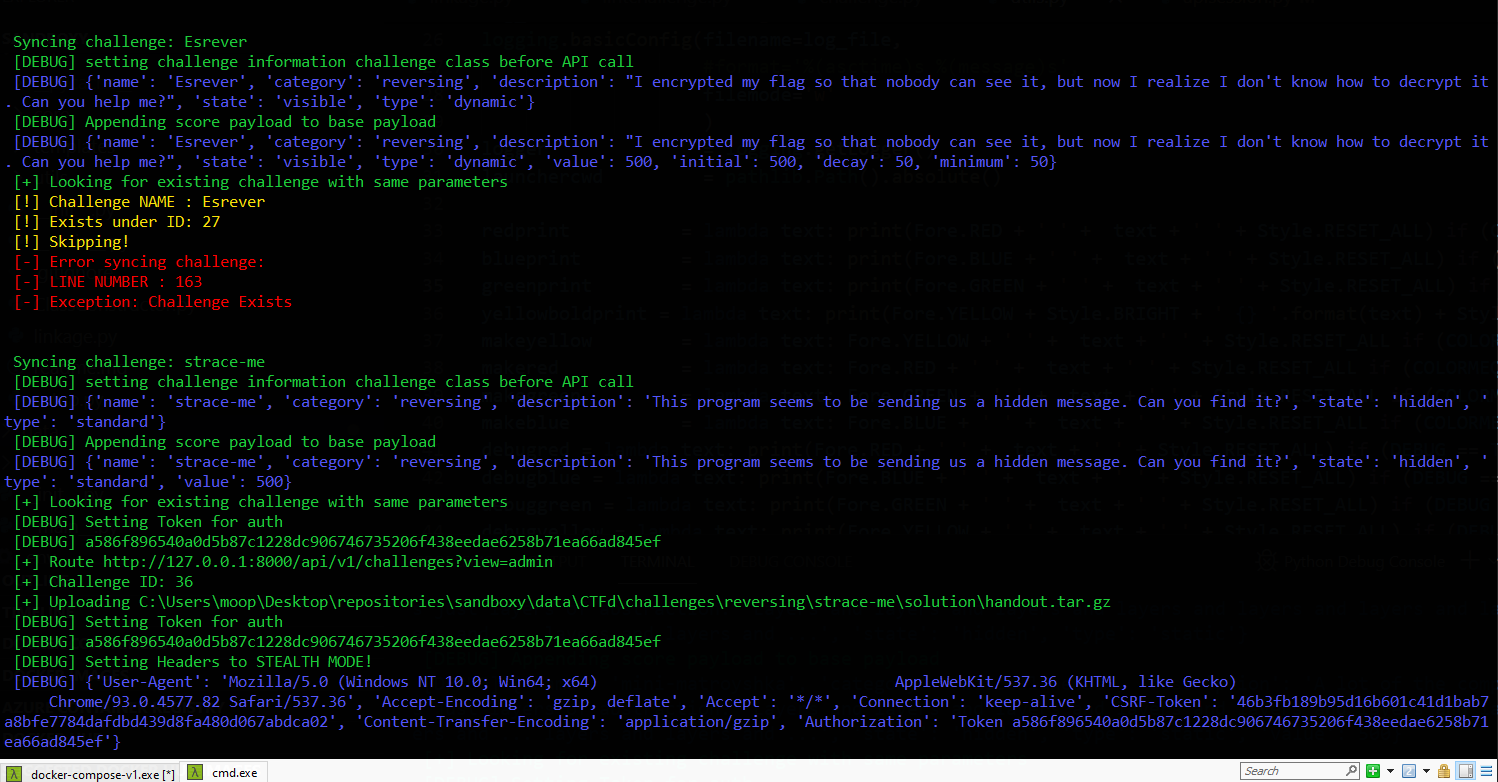Image resolution: width=1498 pixels, height=782 pixels.
Task: Click the 'Challenge ID: 36' line
Action: pyautogui.click(x=103, y=582)
